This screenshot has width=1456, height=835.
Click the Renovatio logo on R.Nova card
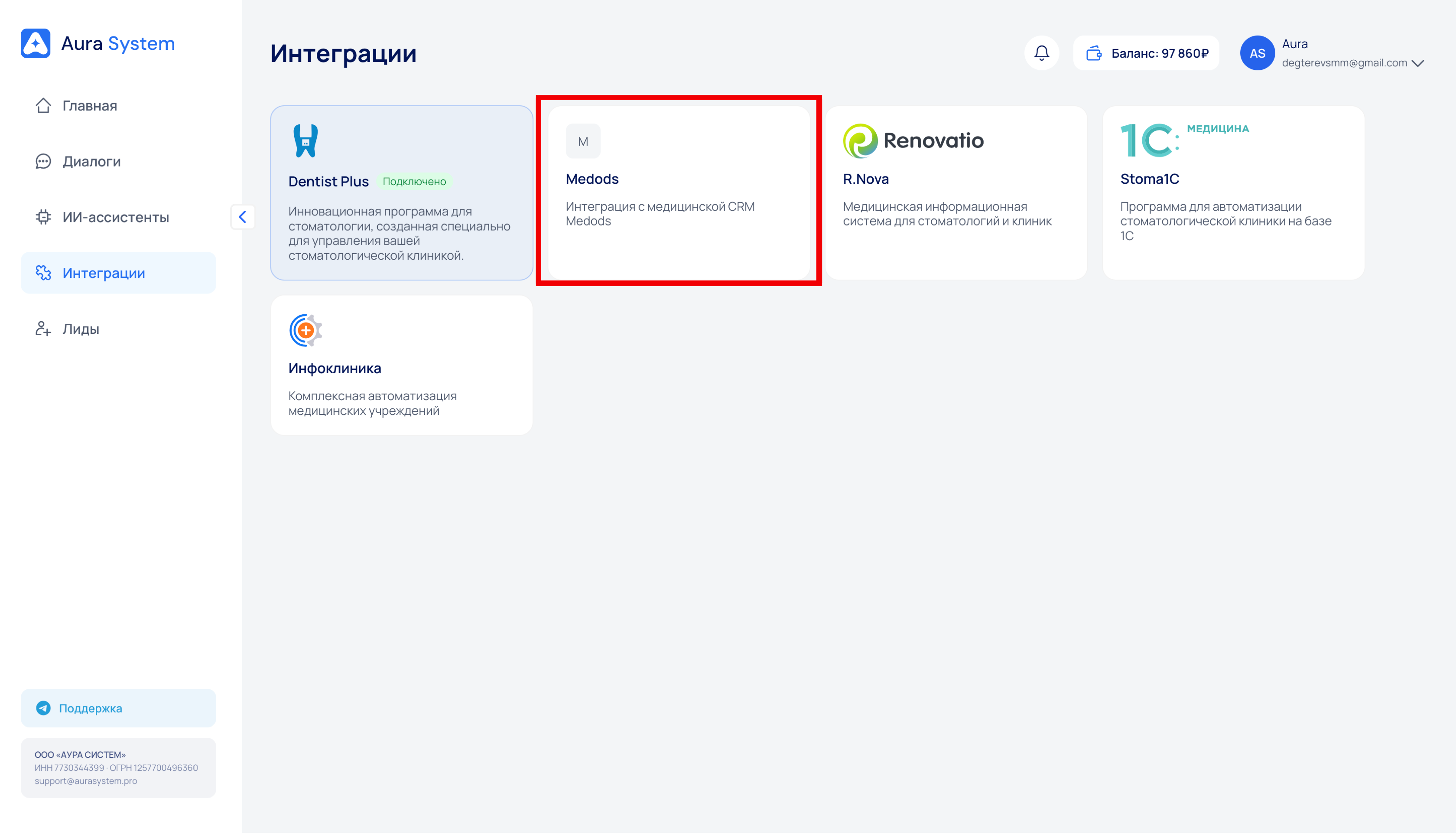pyautogui.click(x=913, y=140)
